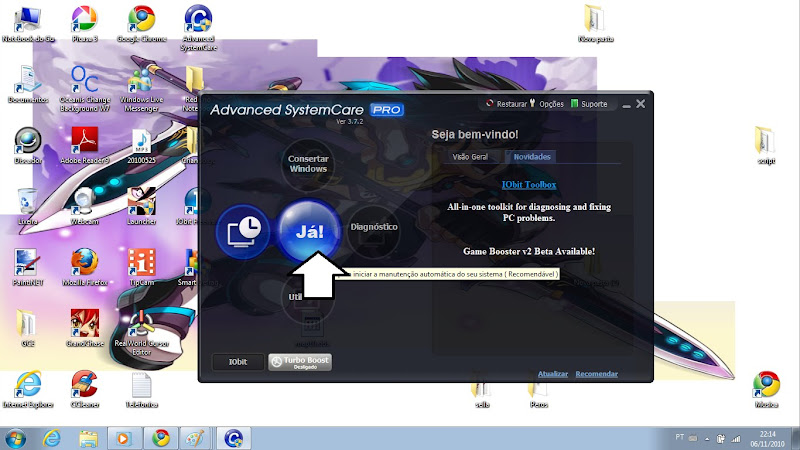This screenshot has height=450, width=800.
Task: Select the Chrome shortcut at desktop bottom-right
Action: click(766, 389)
